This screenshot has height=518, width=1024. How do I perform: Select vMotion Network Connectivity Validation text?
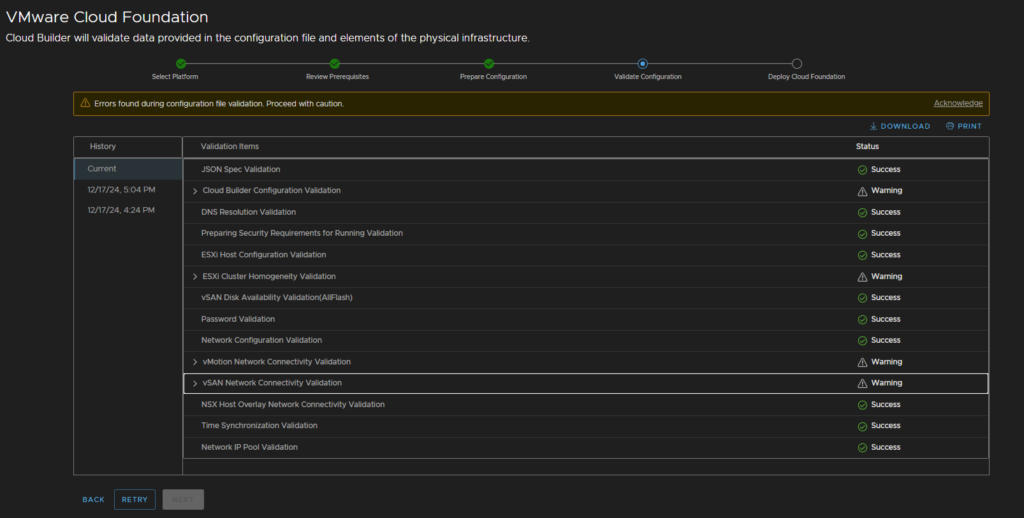click(x=276, y=362)
